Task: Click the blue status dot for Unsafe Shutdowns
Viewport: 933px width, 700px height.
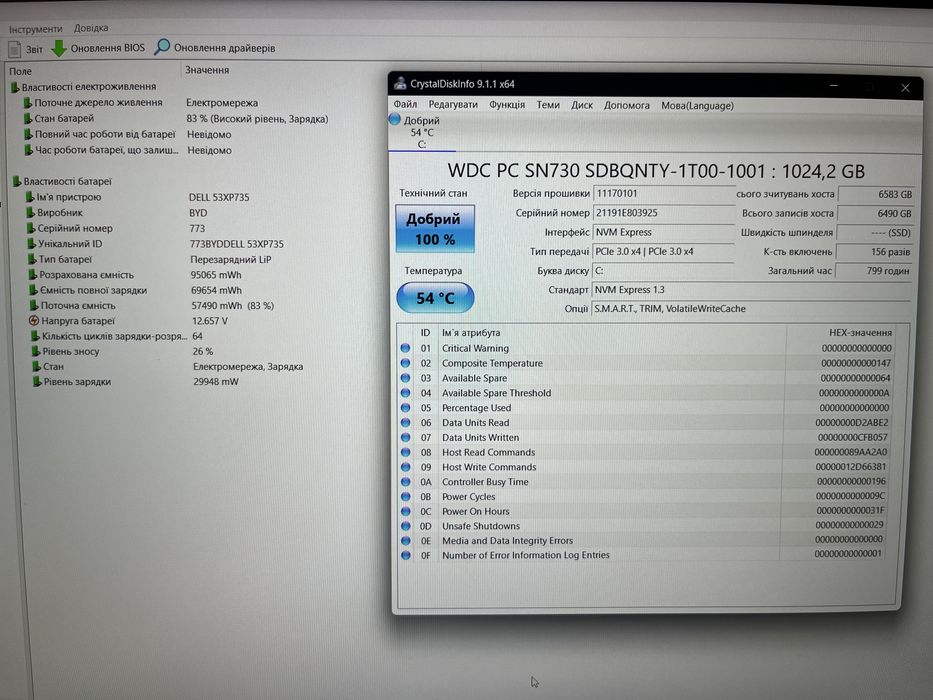Action: (x=406, y=526)
